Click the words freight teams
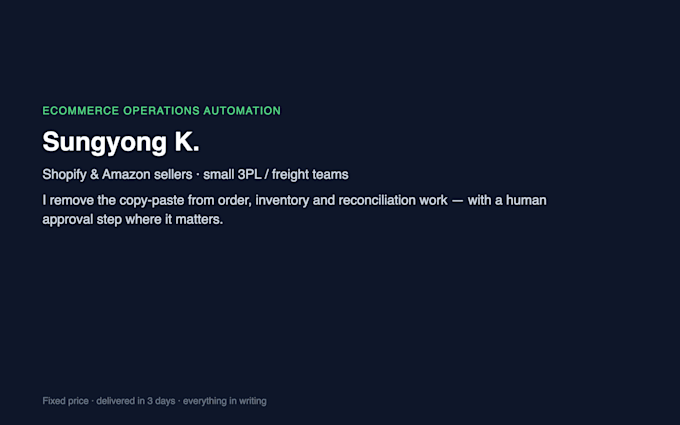This screenshot has height=425, width=680. pos(310,174)
